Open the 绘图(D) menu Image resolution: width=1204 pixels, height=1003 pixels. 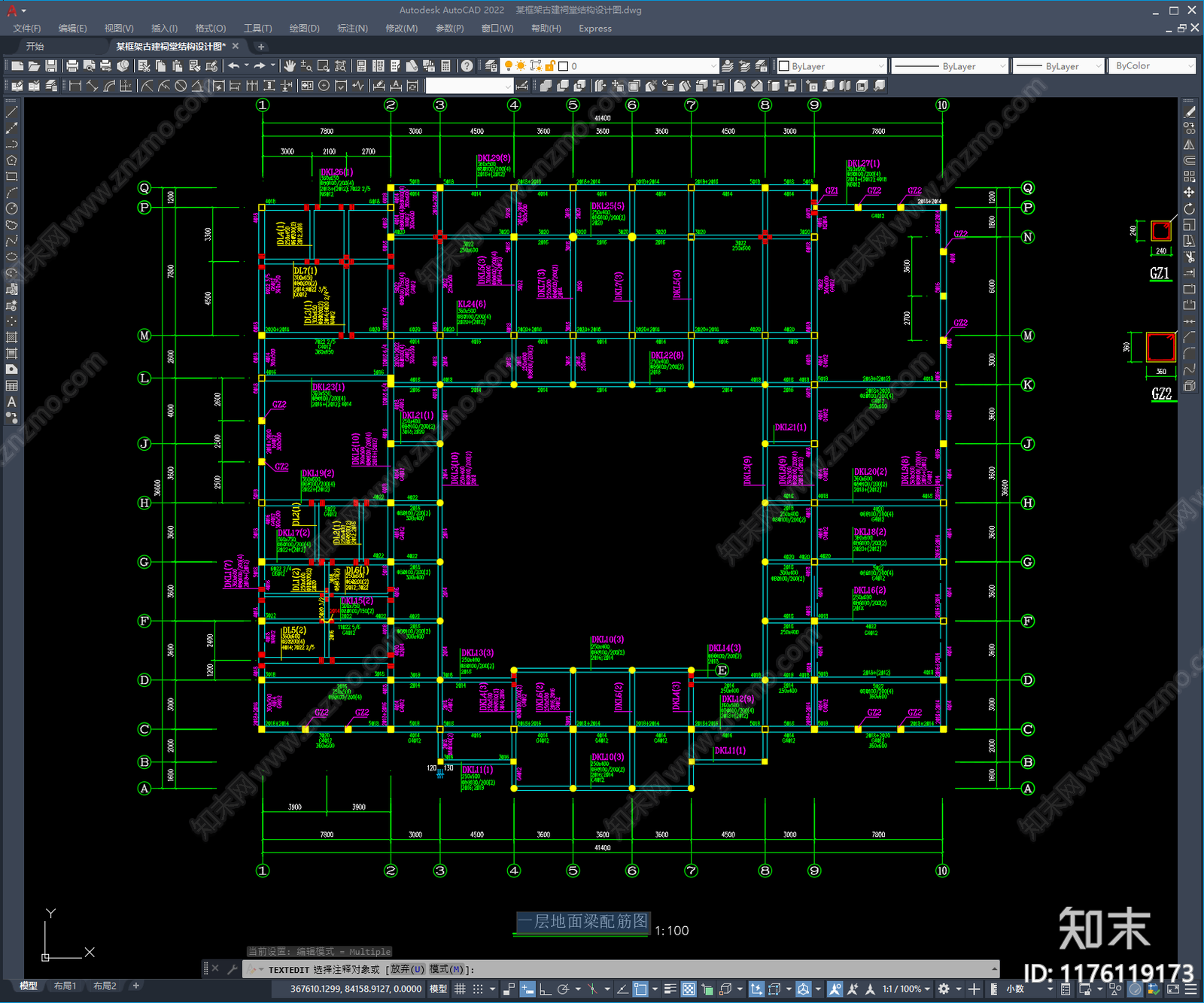coord(304,29)
